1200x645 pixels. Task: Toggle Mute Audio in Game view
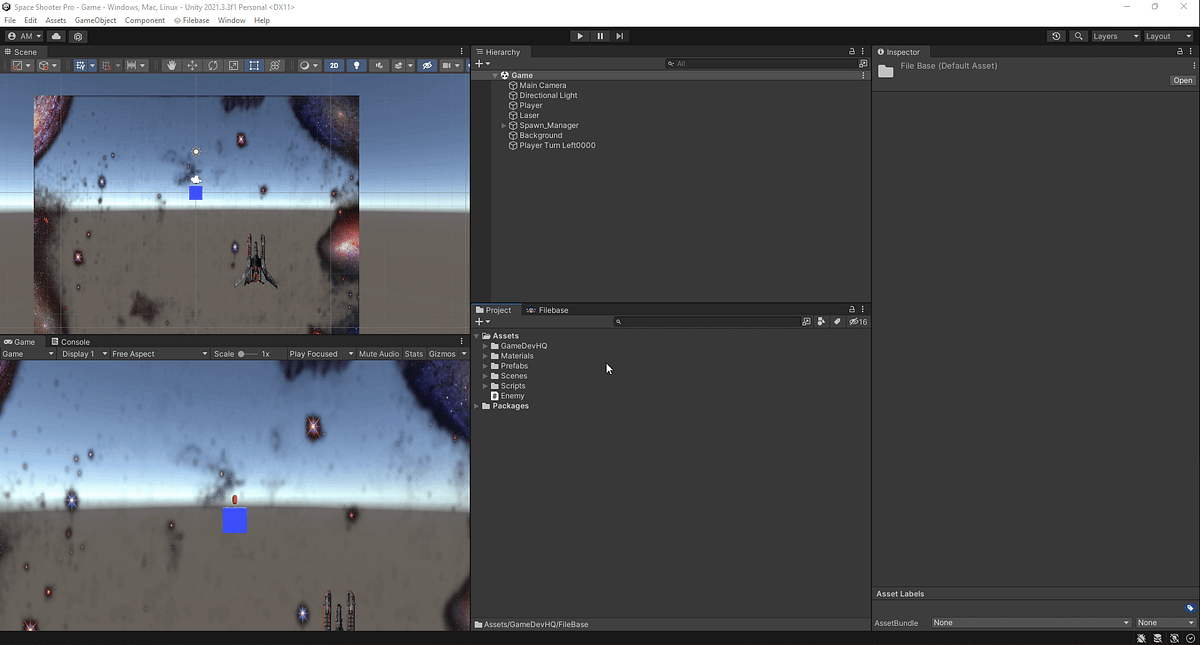(x=379, y=354)
